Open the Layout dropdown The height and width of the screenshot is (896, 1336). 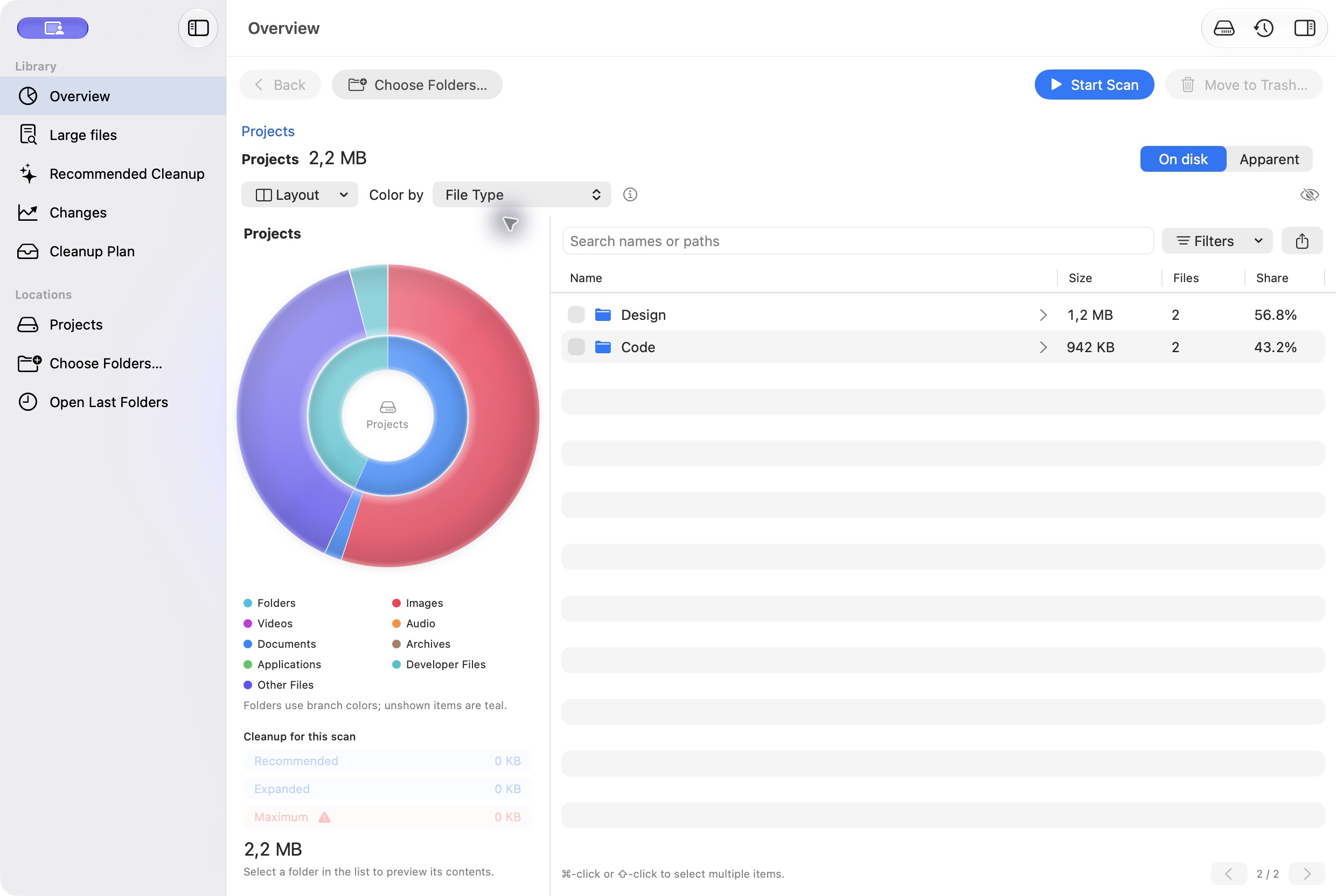click(300, 195)
